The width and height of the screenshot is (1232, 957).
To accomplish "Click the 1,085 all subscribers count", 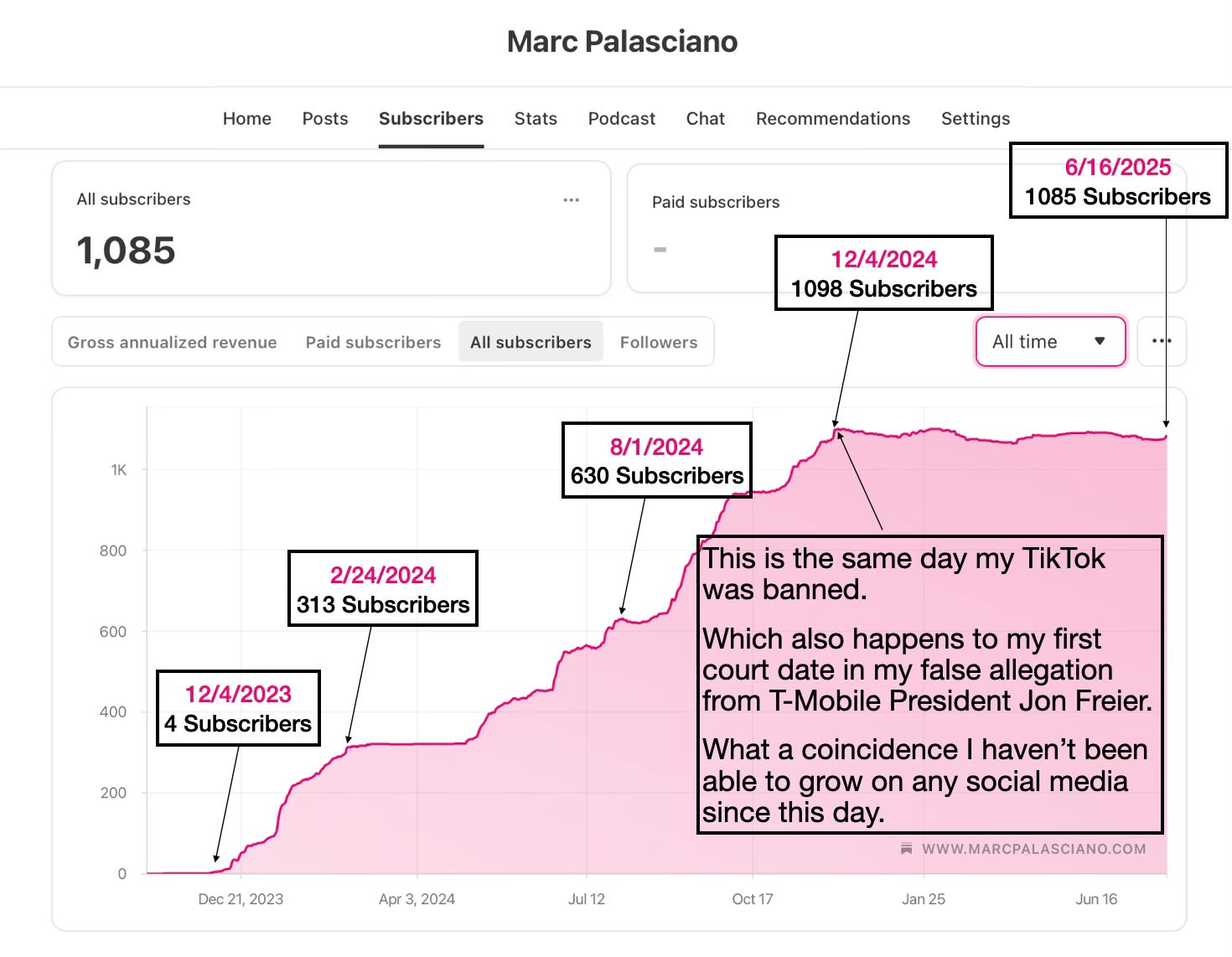I will coord(126,251).
